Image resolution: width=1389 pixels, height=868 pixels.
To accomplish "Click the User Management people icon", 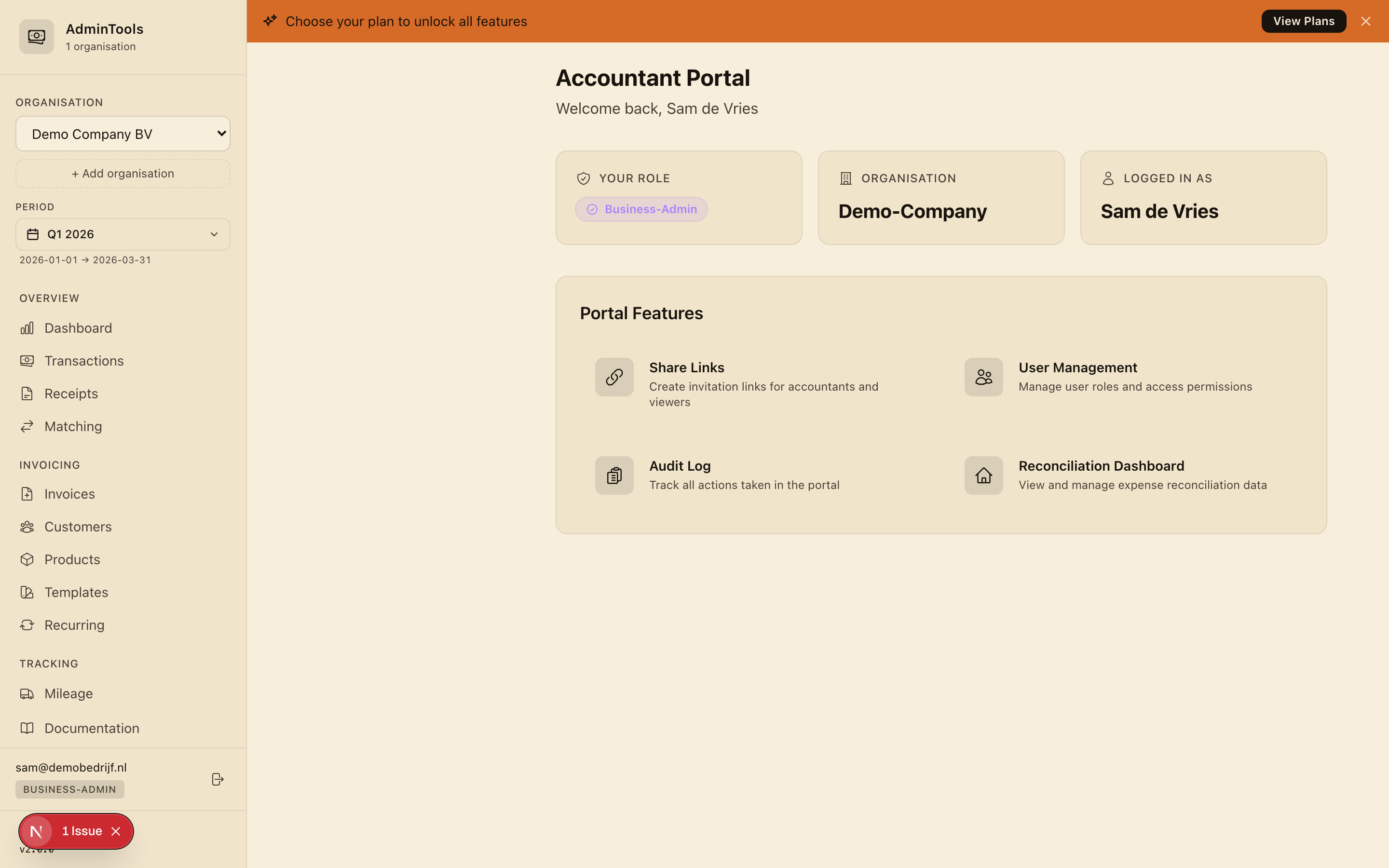I will pos(984,377).
